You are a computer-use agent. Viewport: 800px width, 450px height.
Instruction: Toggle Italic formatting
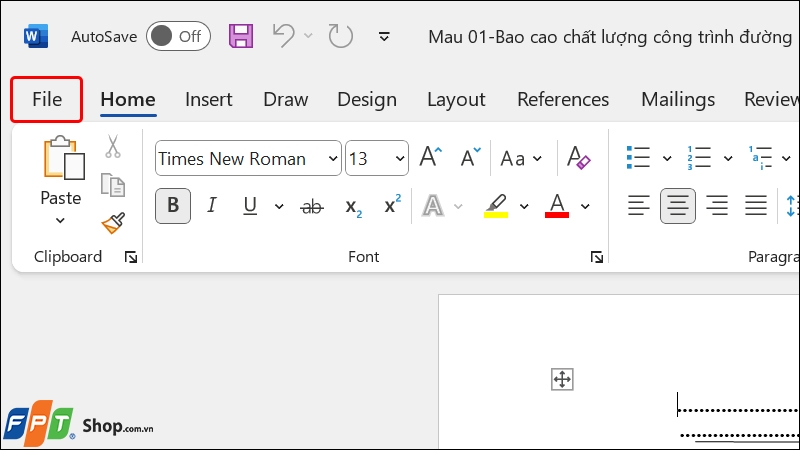pyautogui.click(x=211, y=206)
